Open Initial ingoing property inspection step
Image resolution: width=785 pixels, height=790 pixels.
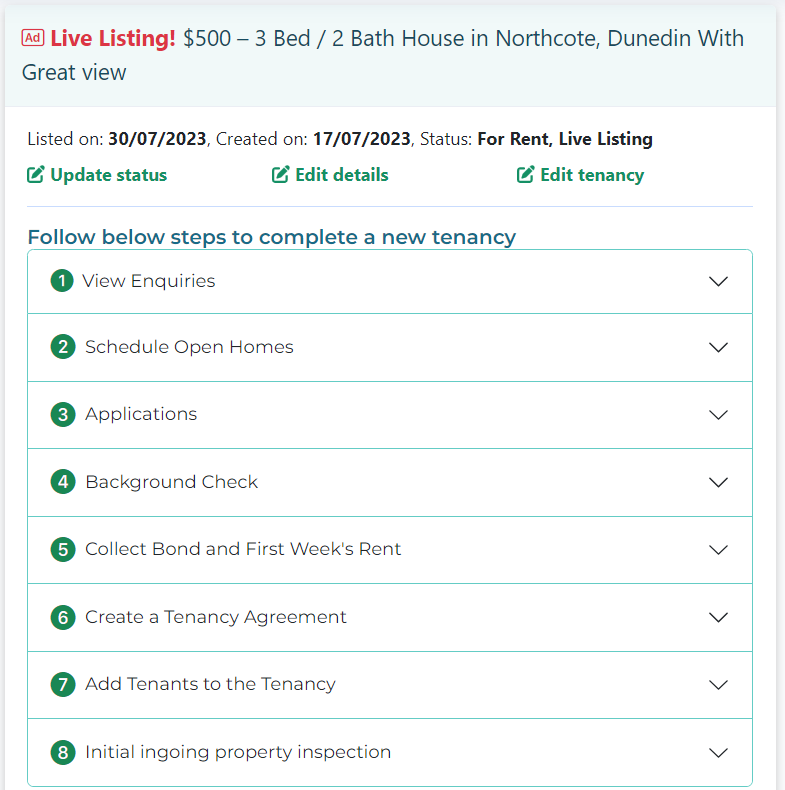pyautogui.click(x=238, y=752)
